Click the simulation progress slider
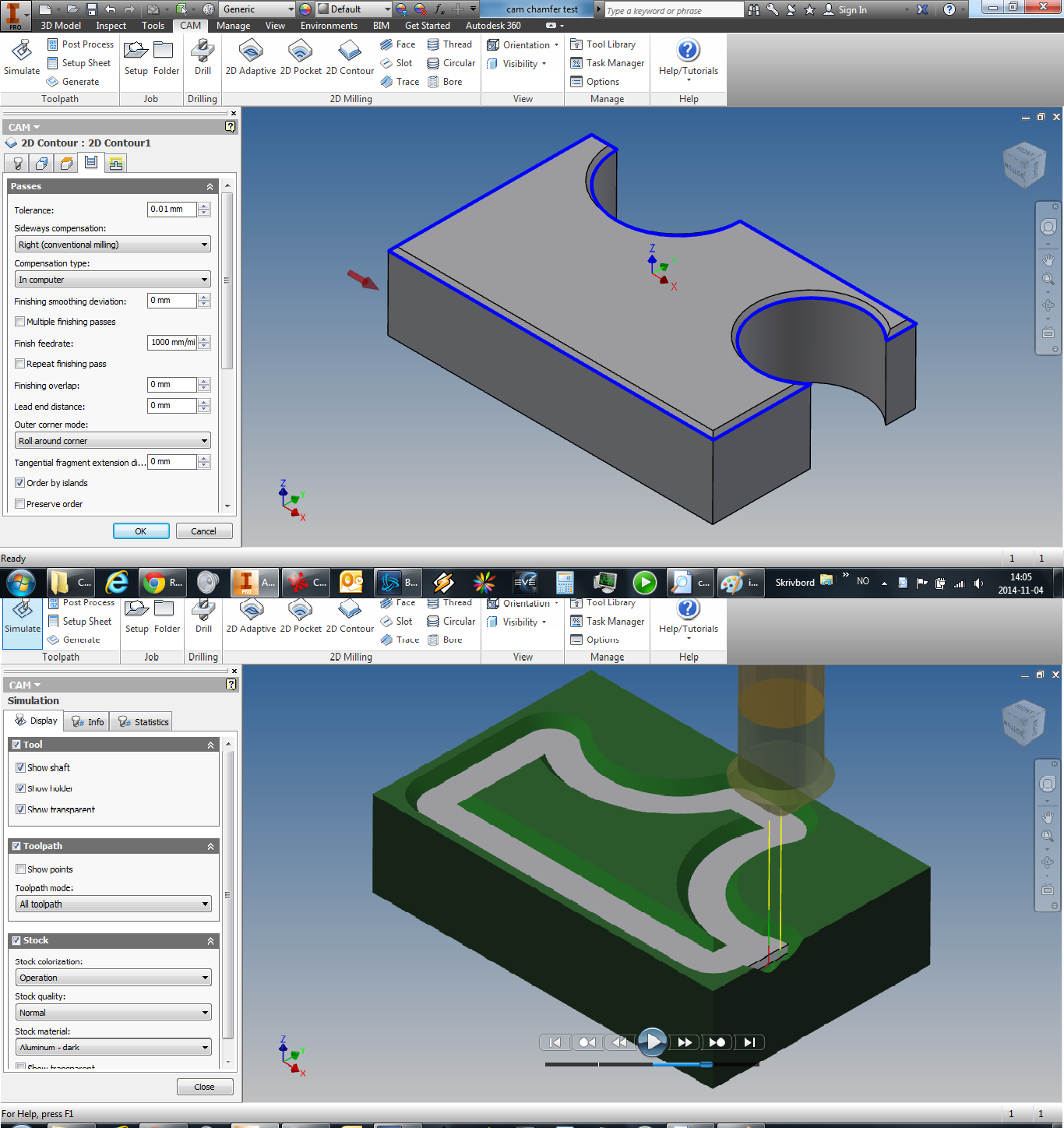1064x1128 pixels. coord(706,1064)
